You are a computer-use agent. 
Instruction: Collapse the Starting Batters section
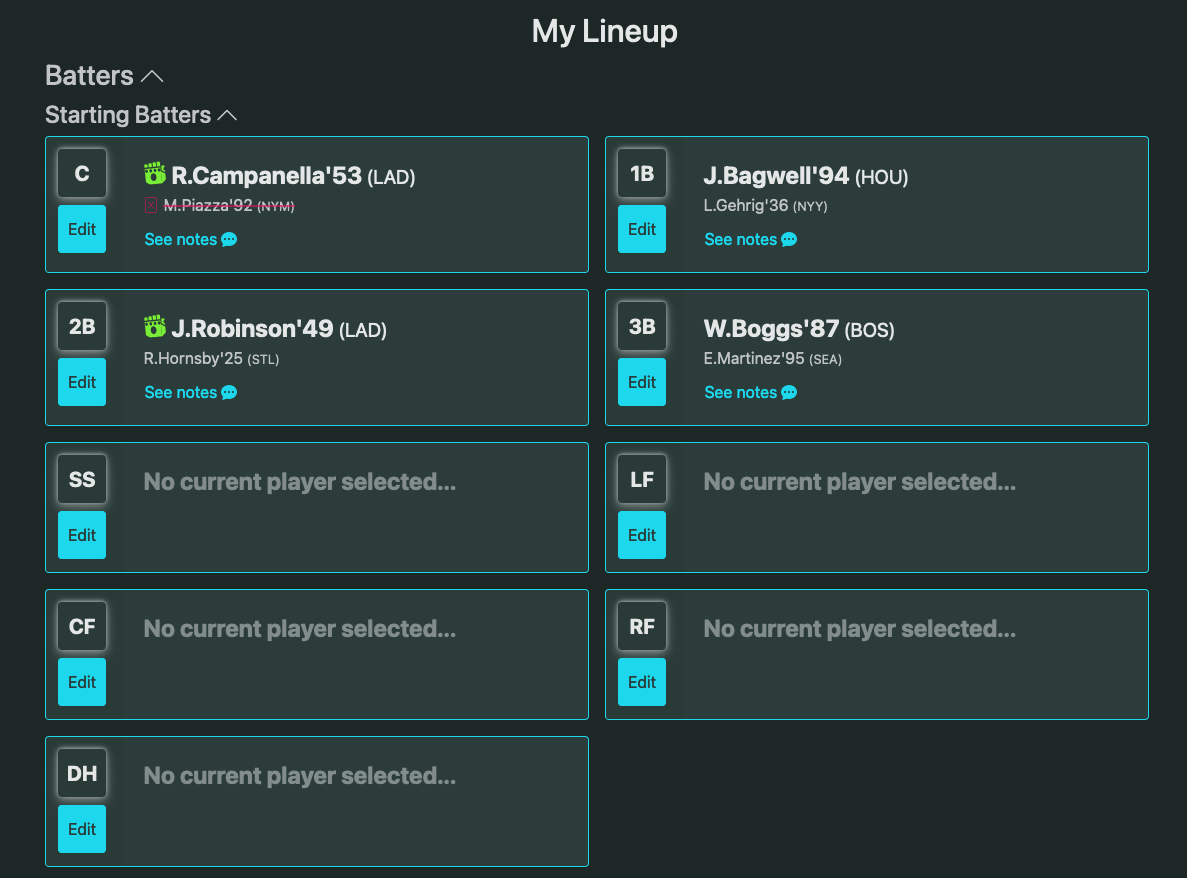pyautogui.click(x=227, y=116)
